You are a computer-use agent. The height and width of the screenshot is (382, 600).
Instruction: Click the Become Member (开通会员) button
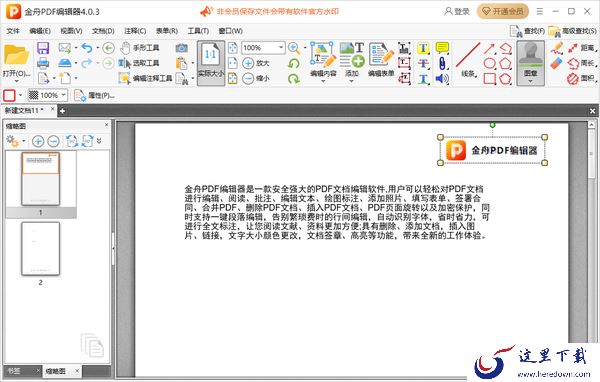(x=502, y=11)
